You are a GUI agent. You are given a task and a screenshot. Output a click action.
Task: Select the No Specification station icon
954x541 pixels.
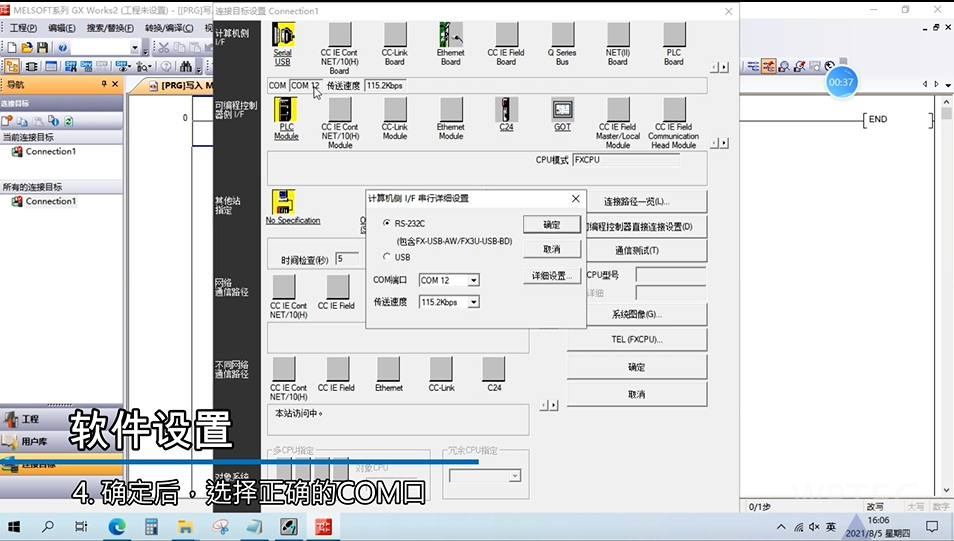(x=284, y=202)
